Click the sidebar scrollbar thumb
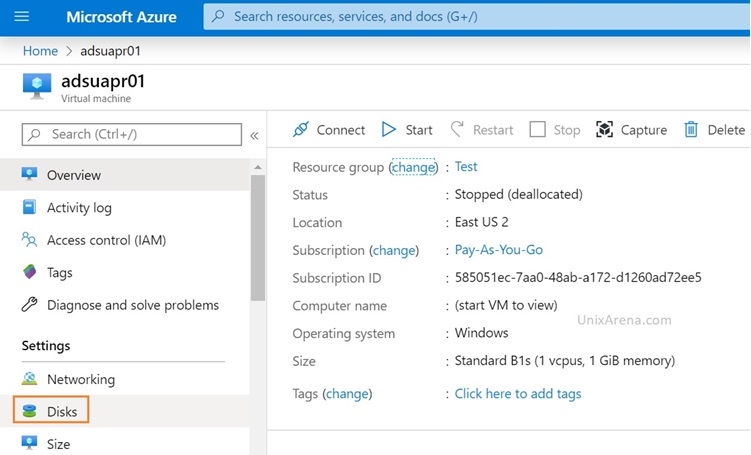This screenshot has height=455, width=751. click(258, 238)
